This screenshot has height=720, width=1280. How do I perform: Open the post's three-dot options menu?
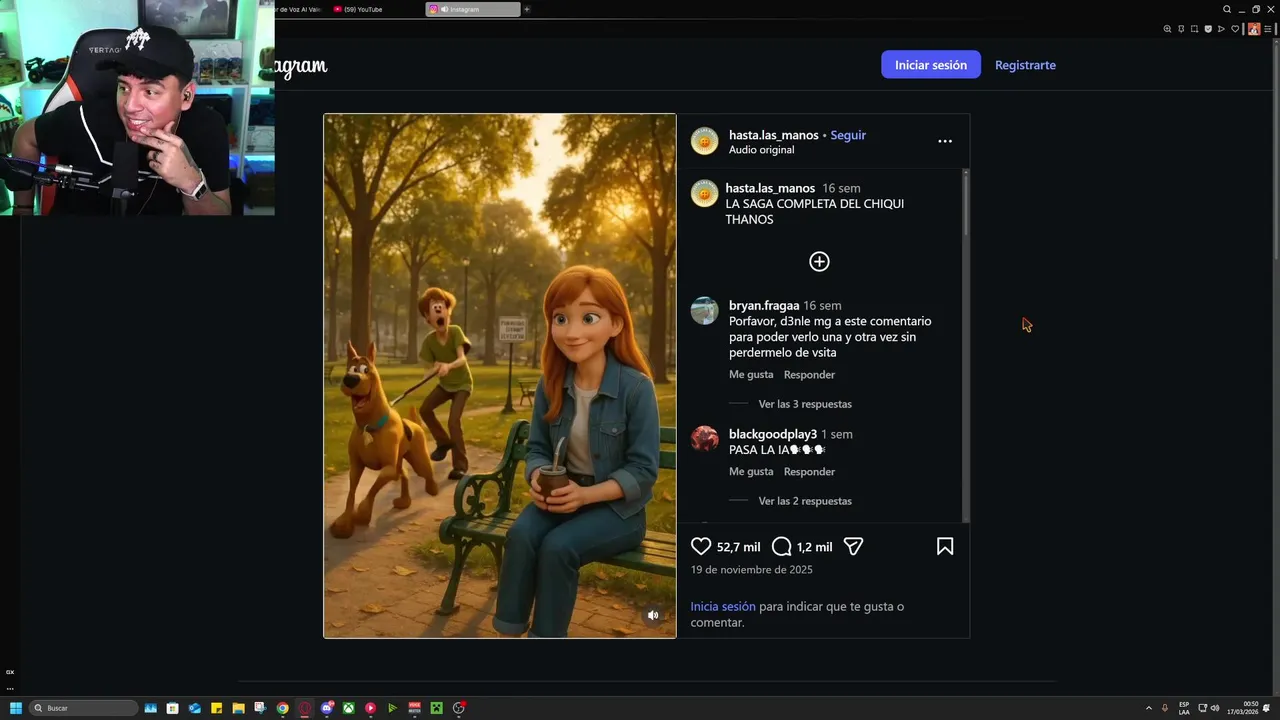(x=945, y=141)
